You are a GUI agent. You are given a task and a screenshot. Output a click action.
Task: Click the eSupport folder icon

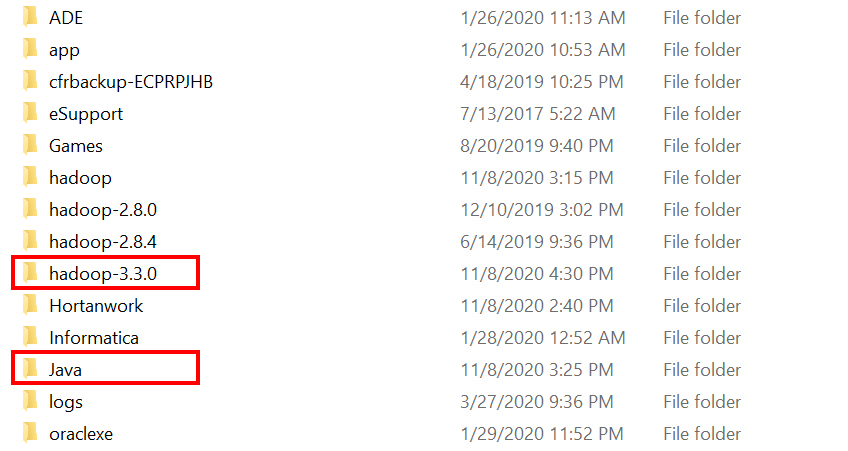point(30,114)
